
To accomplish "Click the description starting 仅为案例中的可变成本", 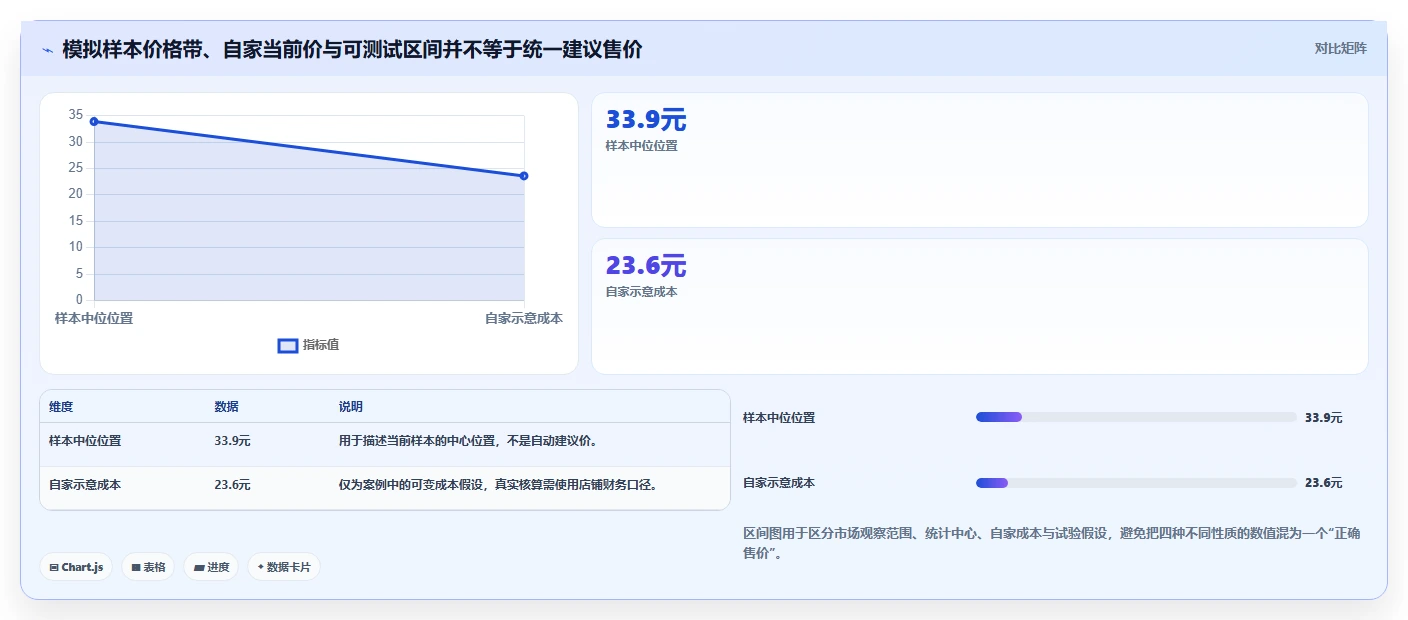I will (498, 485).
